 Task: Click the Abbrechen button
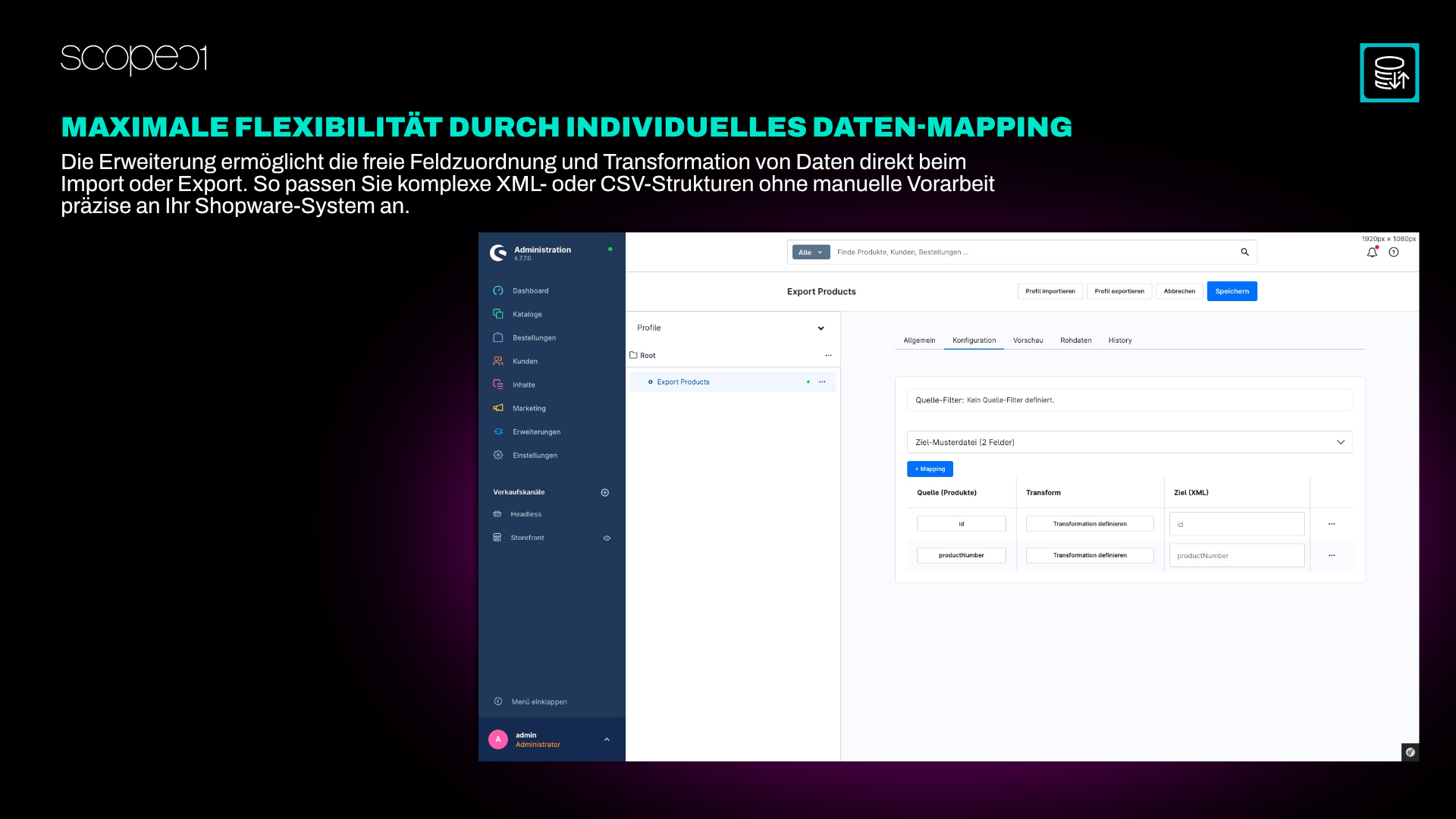1179,291
